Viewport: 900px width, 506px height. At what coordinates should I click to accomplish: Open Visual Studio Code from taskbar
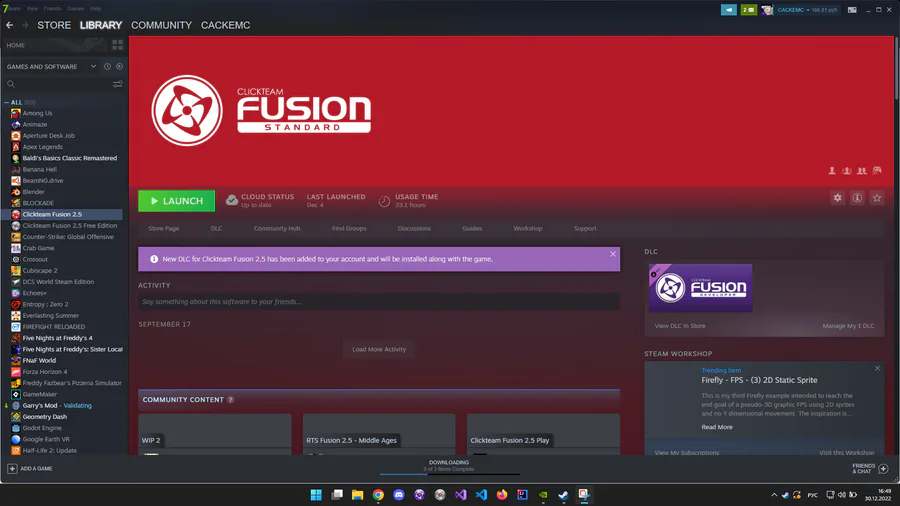click(481, 495)
